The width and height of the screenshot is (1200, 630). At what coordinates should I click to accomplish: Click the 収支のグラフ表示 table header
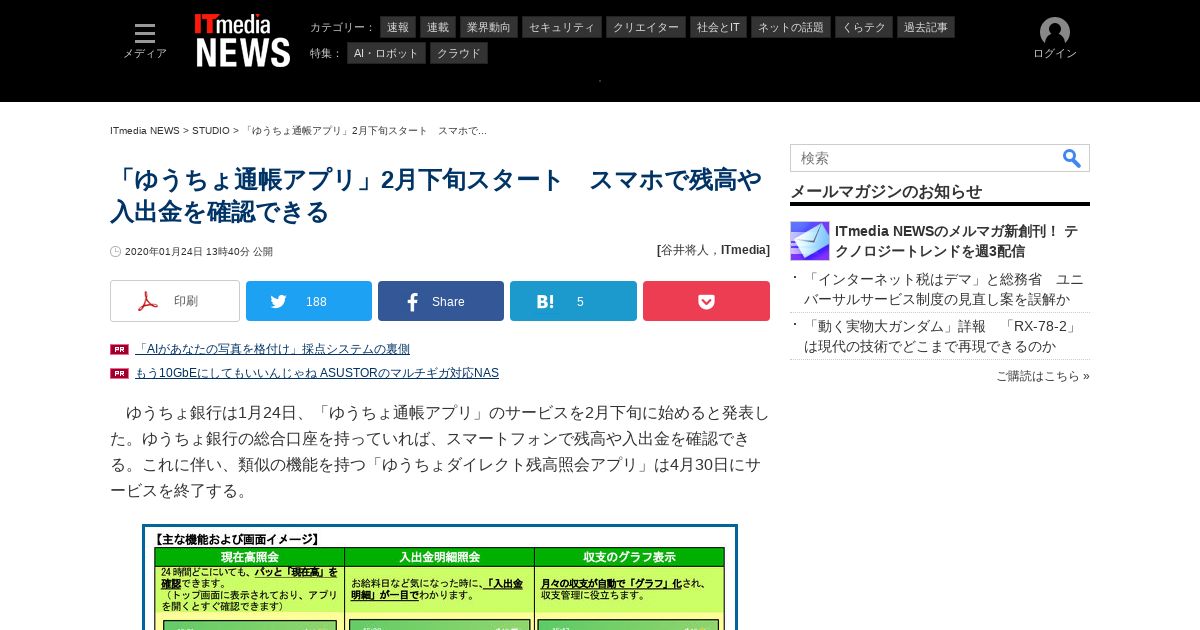pos(629,557)
